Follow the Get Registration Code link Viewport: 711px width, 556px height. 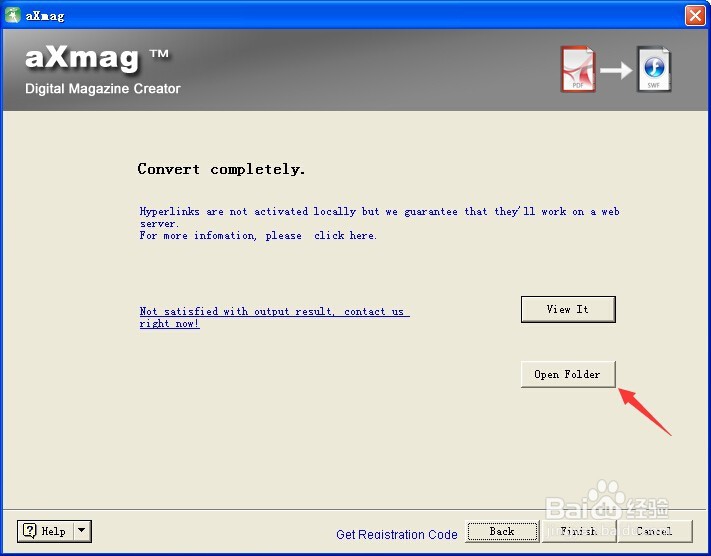397,535
